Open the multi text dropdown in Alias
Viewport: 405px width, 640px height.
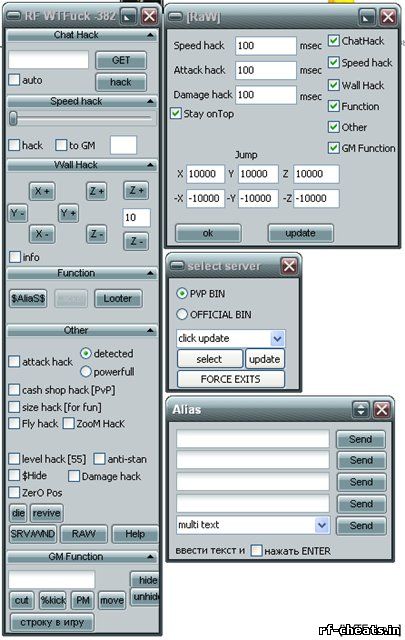322,525
